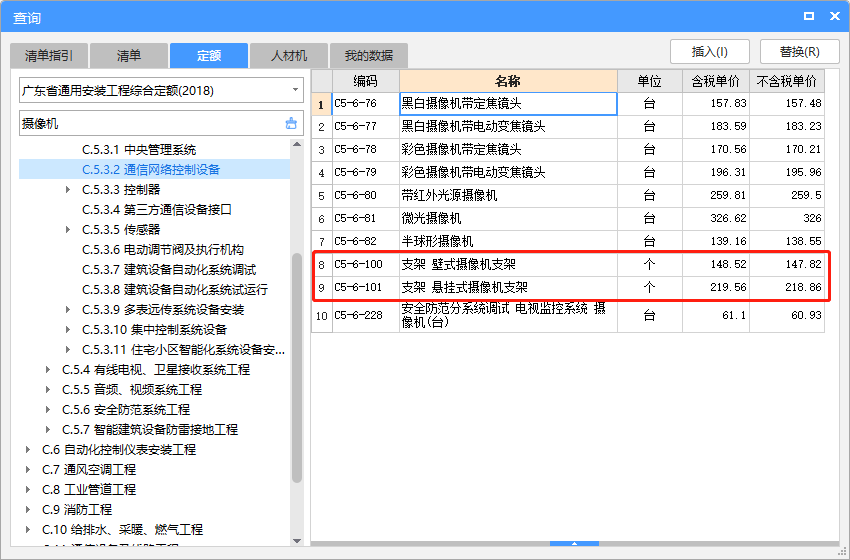
Task: Open the 我的数据 tab
Action: pos(369,55)
